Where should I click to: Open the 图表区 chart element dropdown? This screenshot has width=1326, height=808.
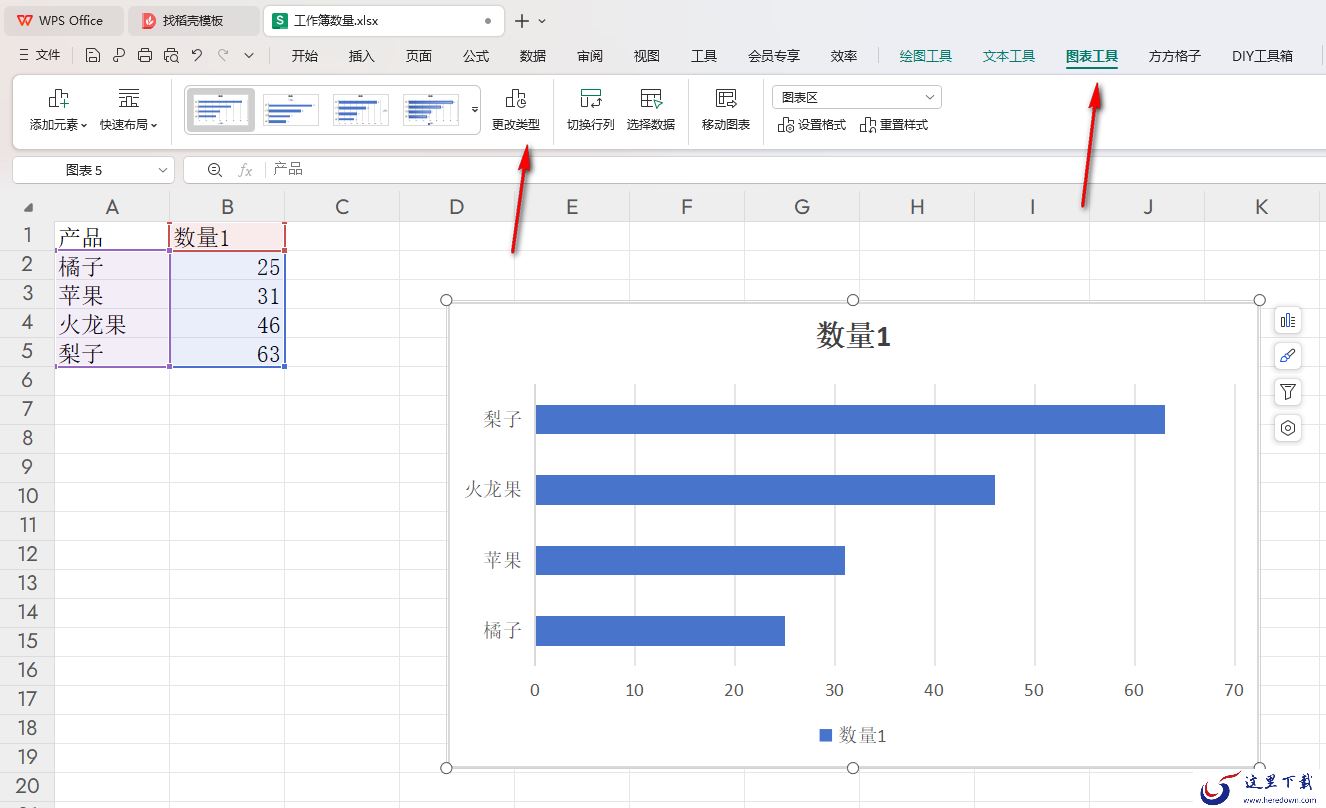(856, 97)
